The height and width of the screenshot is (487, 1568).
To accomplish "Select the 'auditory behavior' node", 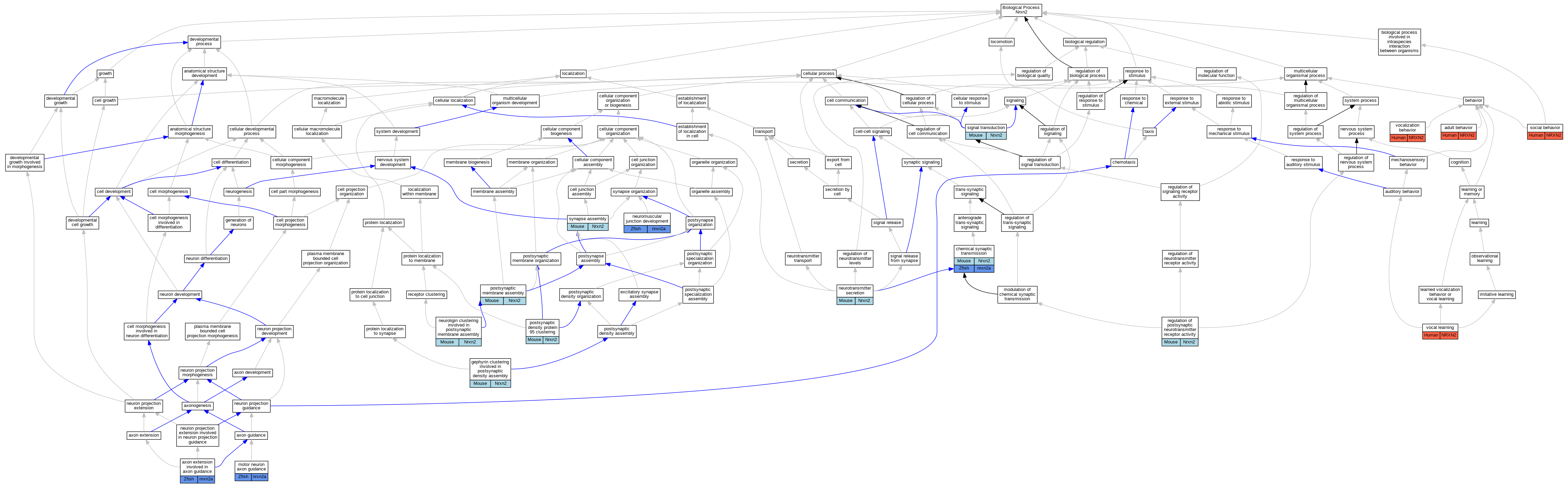I will [1402, 192].
